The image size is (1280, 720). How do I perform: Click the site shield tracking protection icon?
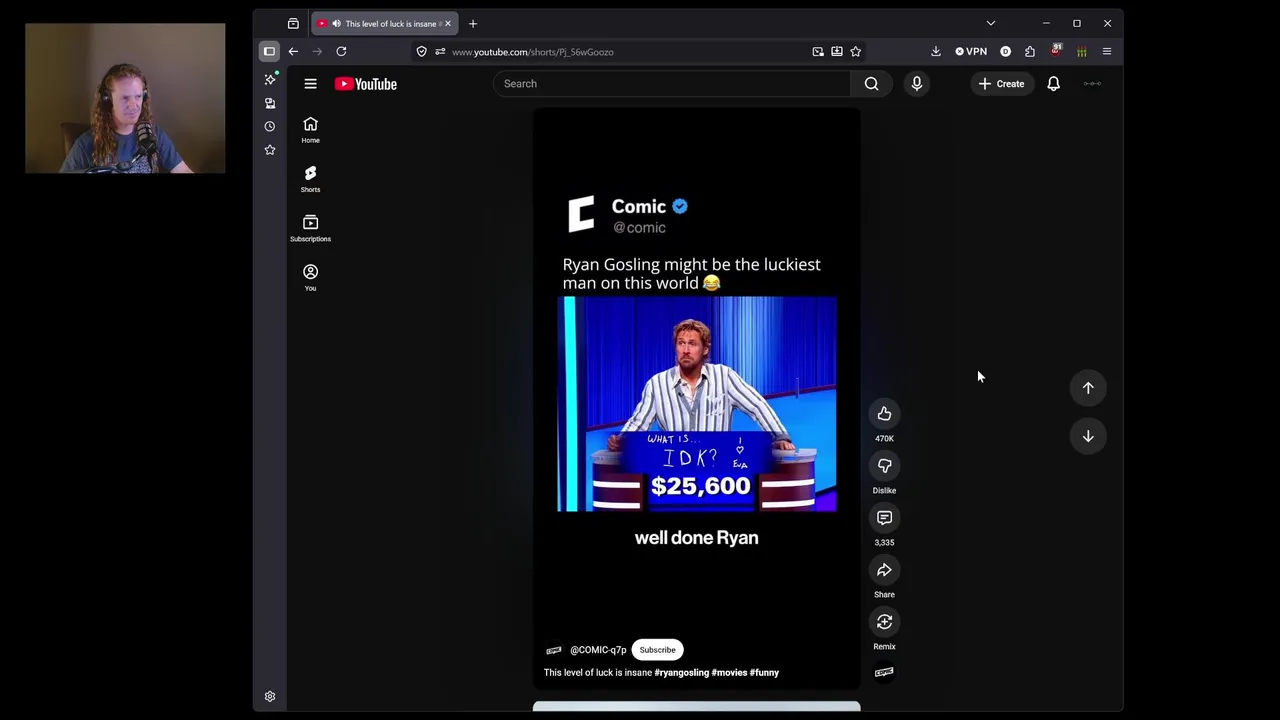pyautogui.click(x=422, y=52)
